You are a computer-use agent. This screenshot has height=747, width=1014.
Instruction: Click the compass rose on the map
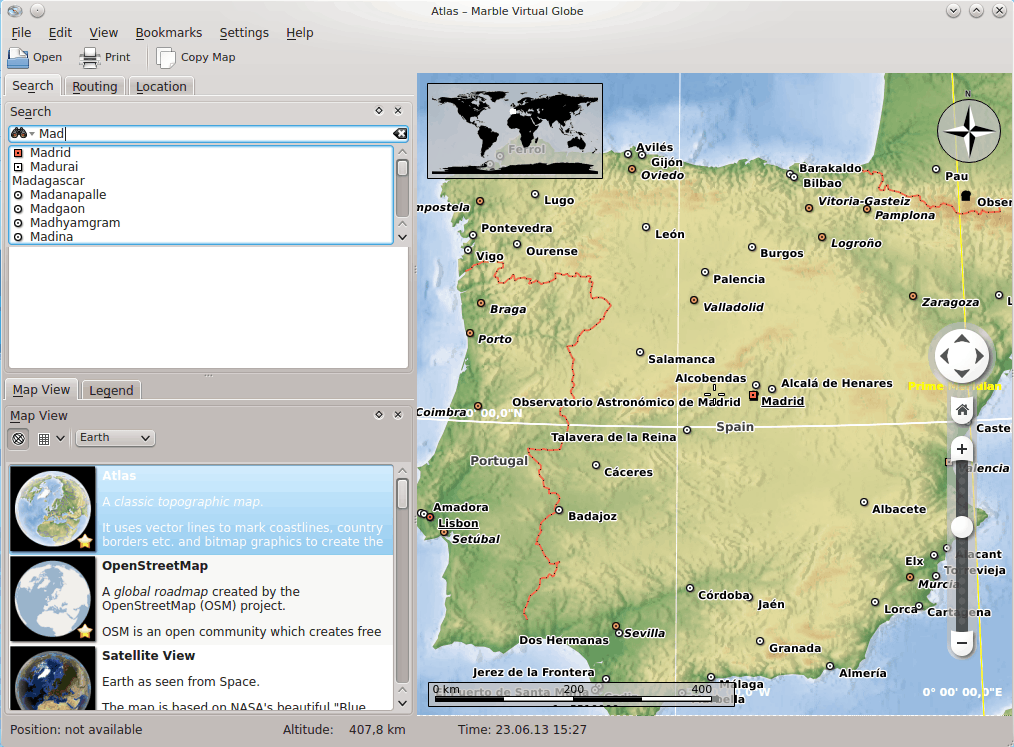click(968, 131)
